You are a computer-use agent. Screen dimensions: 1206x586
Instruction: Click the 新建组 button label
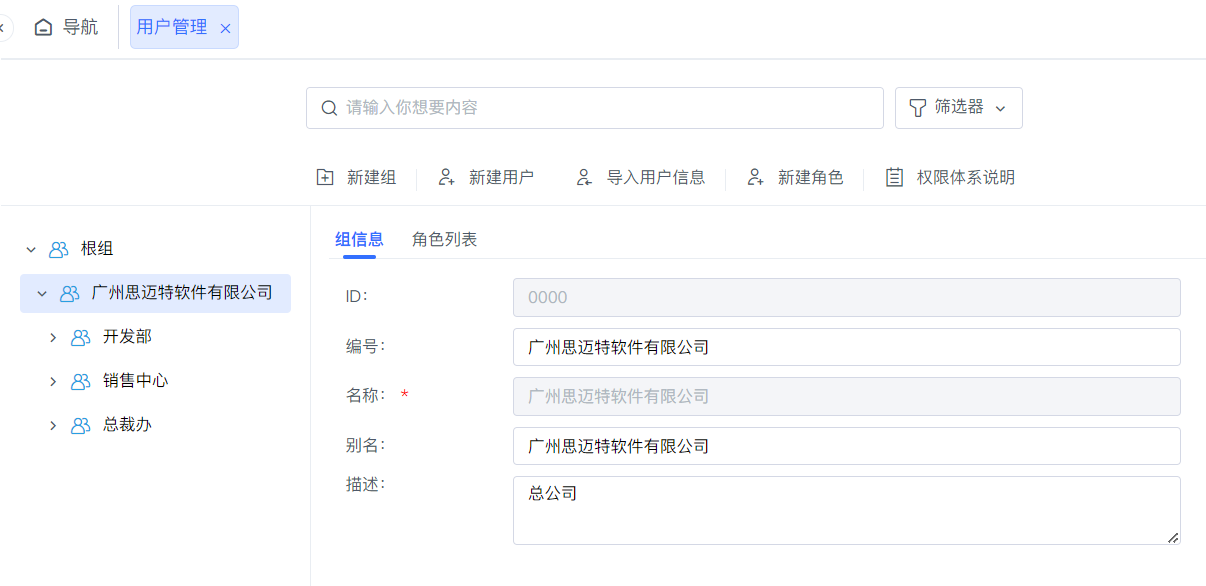(372, 177)
